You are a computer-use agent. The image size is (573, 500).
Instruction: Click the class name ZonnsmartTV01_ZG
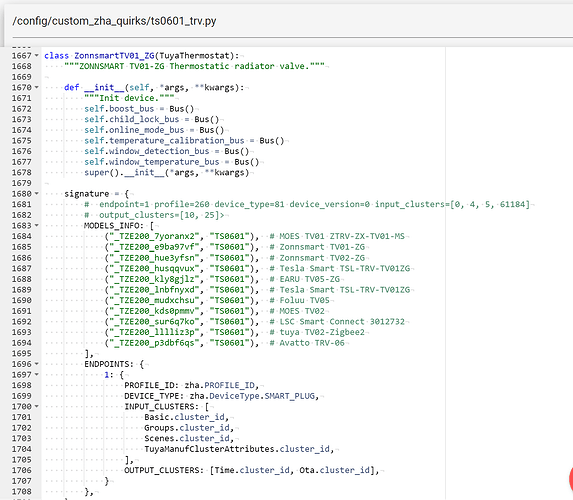(114, 56)
